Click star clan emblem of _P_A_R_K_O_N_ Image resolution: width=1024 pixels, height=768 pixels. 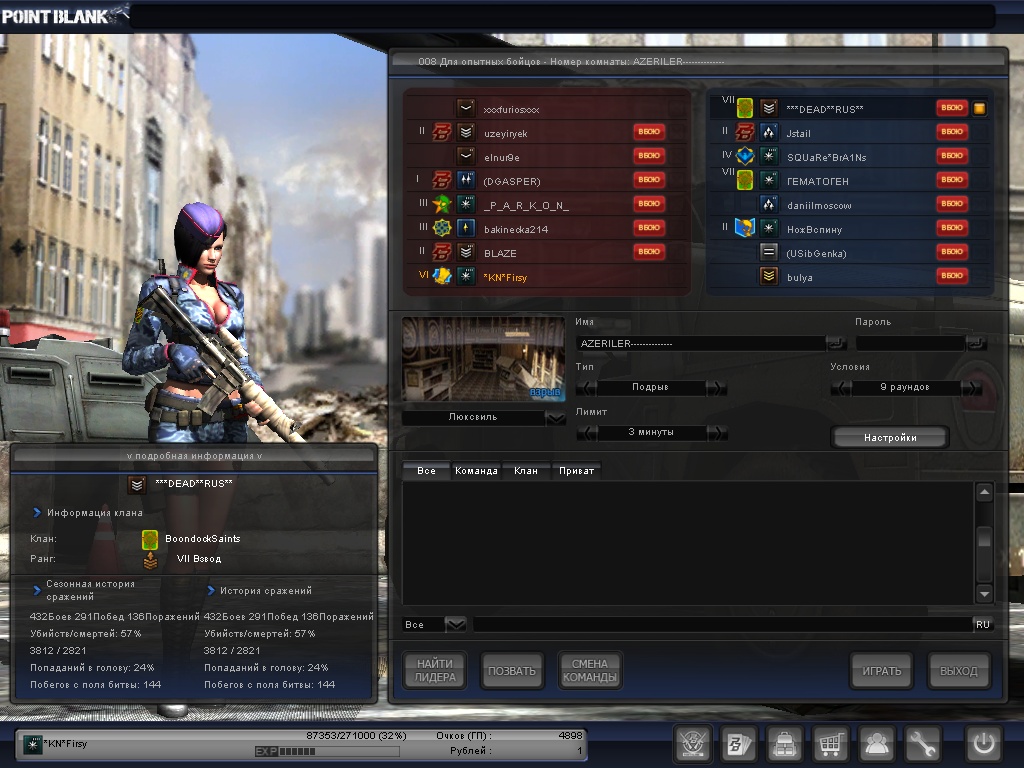442,204
